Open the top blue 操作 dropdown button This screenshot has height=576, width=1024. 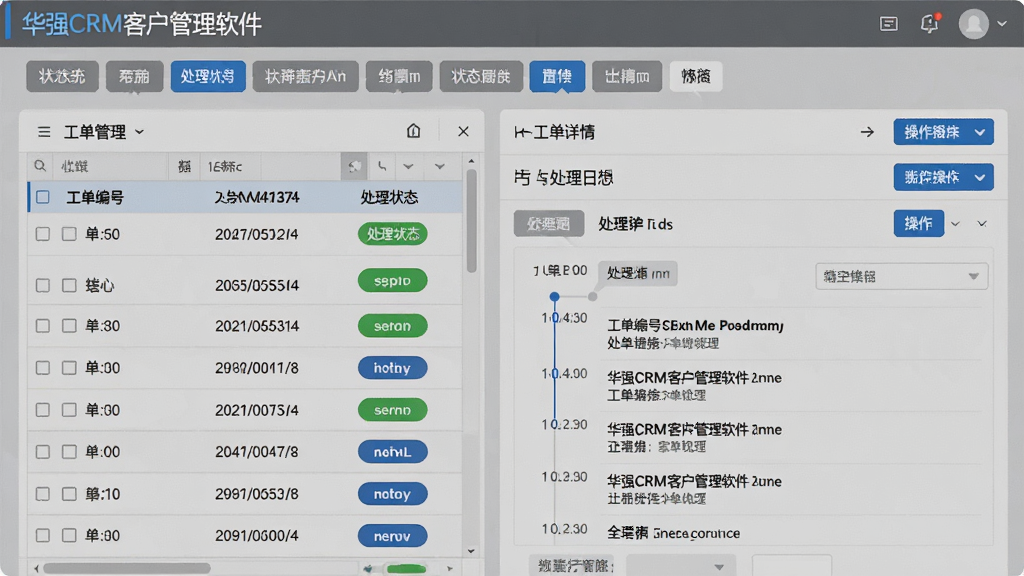944,132
